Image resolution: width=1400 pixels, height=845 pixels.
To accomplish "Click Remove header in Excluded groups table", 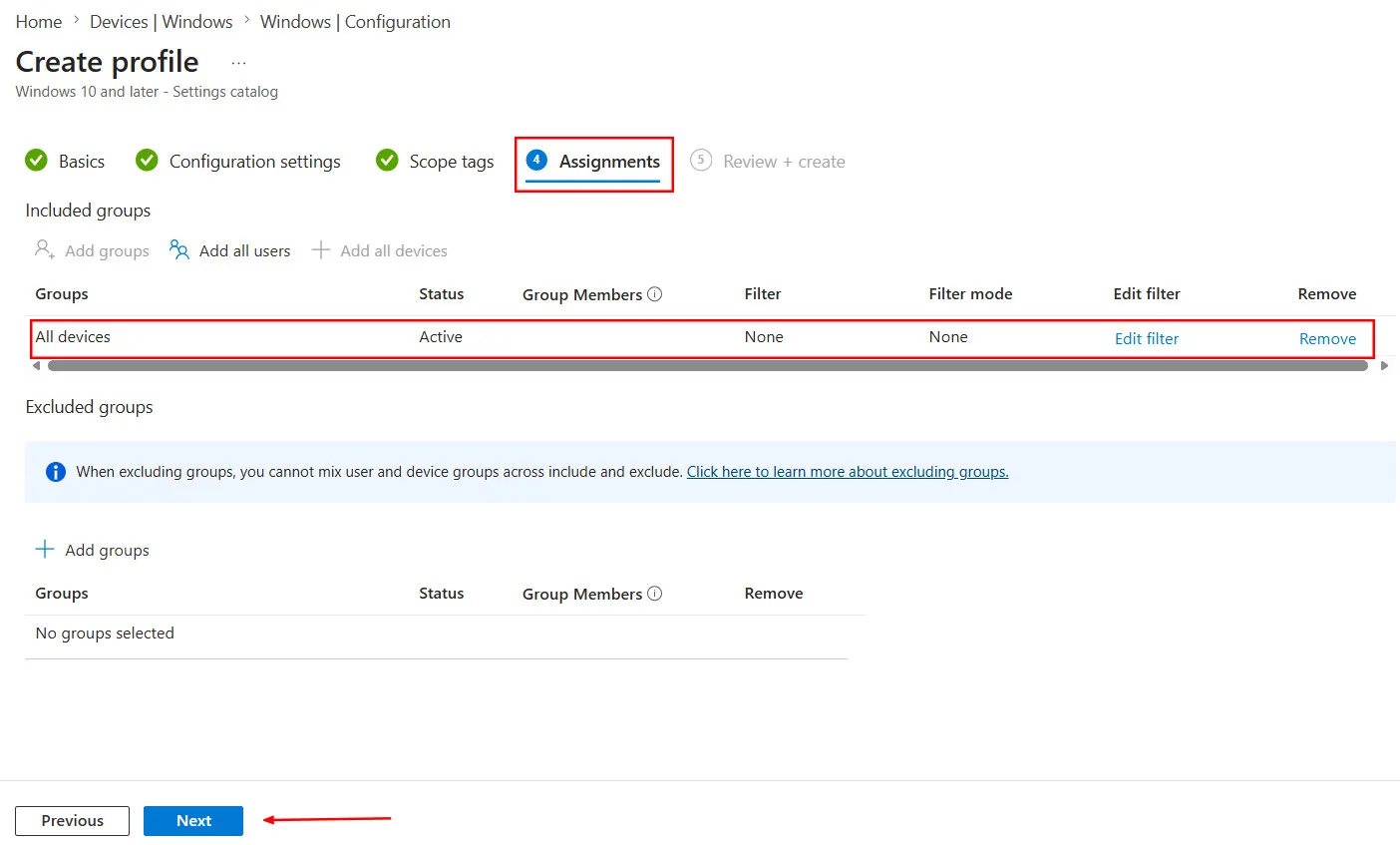I will [774, 594].
